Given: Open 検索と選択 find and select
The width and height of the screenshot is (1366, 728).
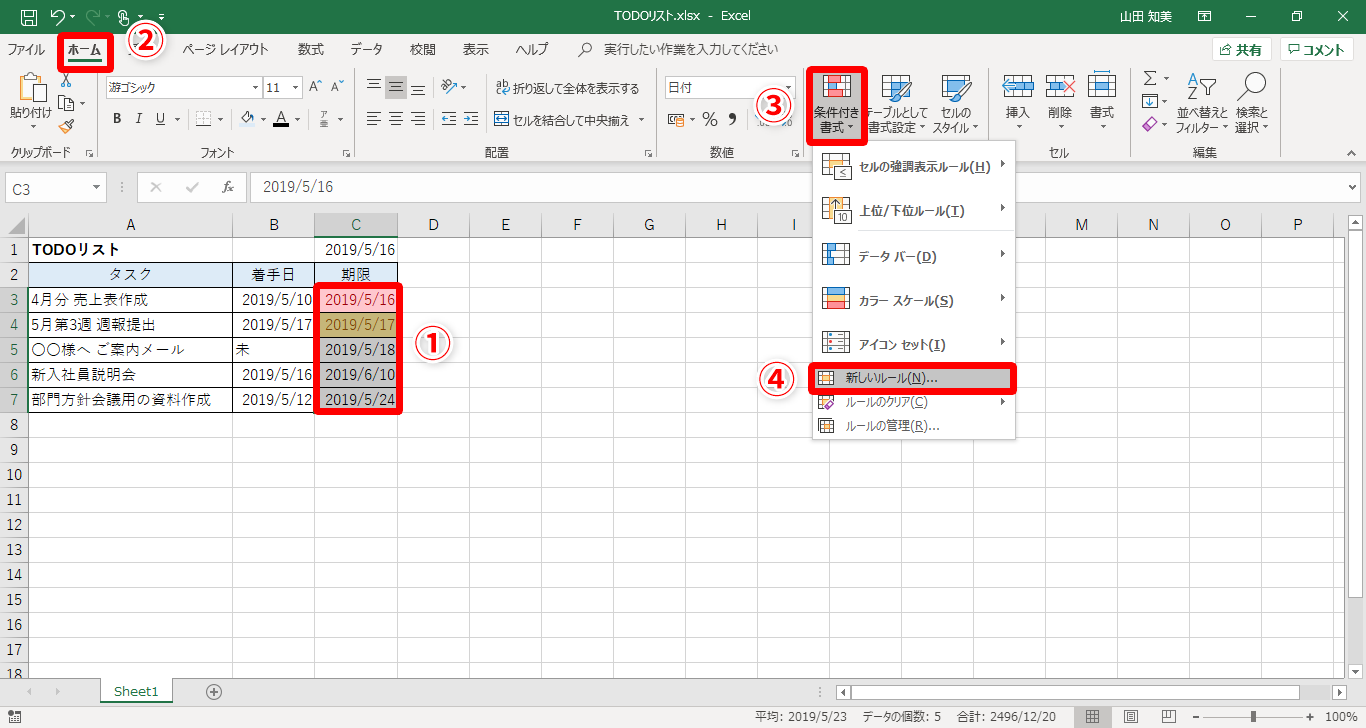Looking at the screenshot, I should click(x=1251, y=104).
